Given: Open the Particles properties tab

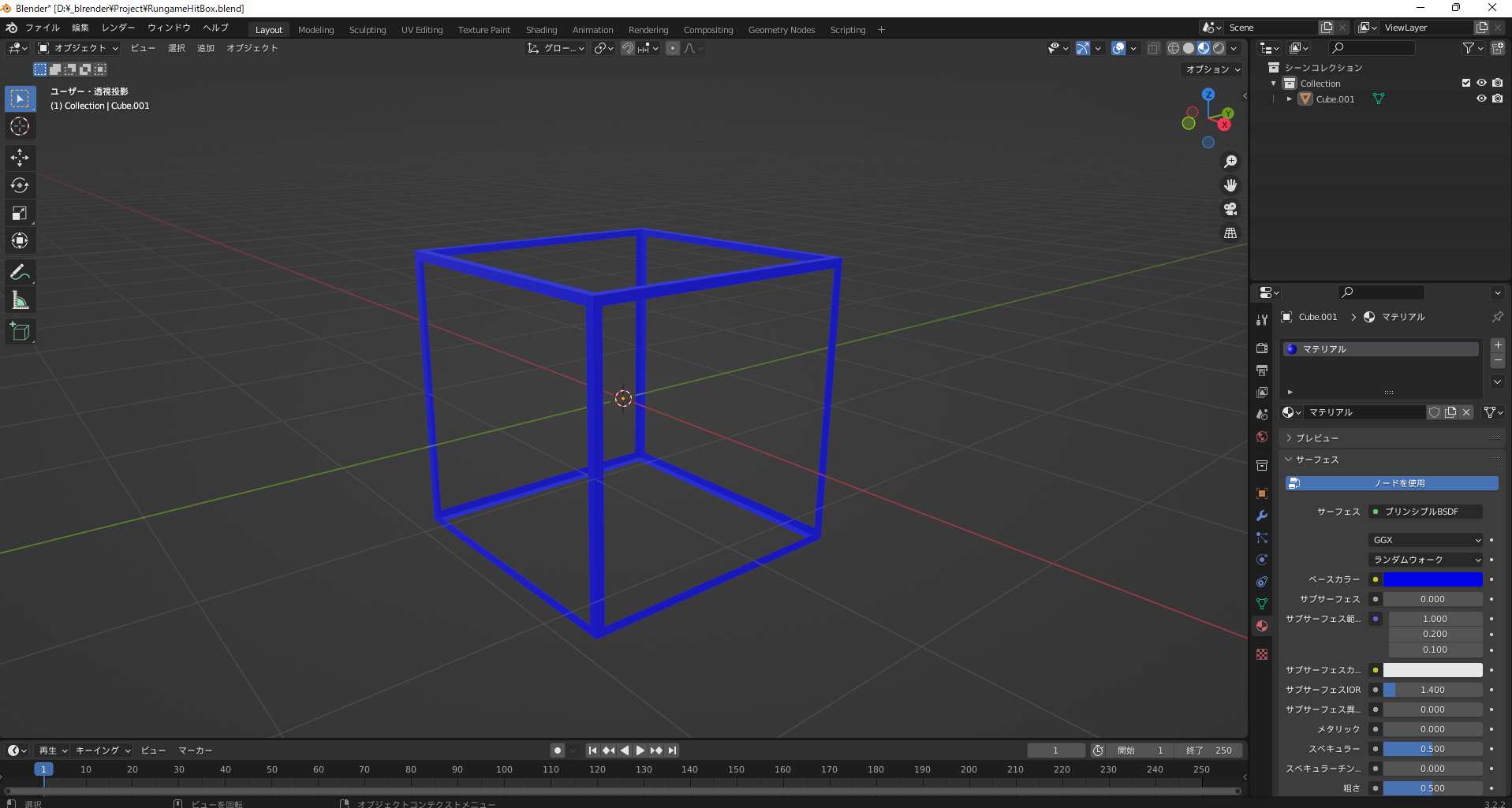Looking at the screenshot, I should (x=1262, y=538).
